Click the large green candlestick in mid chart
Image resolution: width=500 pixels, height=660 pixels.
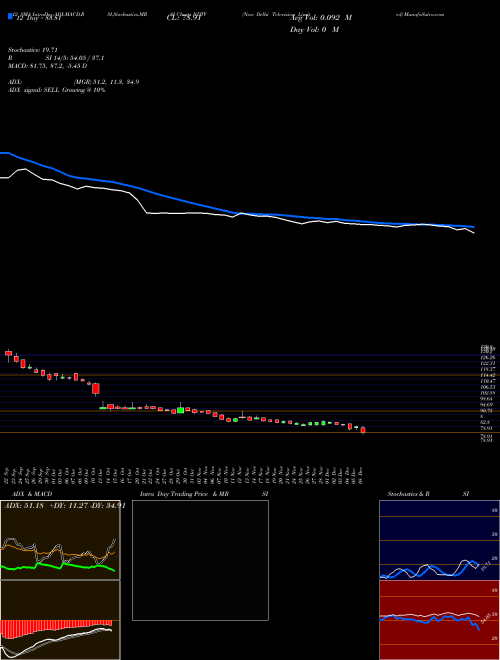[x=181, y=409]
